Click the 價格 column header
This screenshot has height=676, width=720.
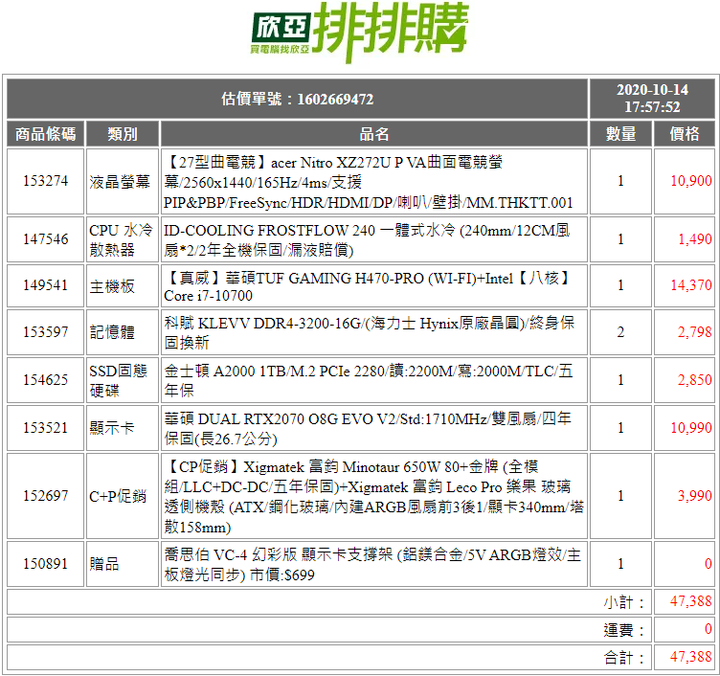[684, 134]
